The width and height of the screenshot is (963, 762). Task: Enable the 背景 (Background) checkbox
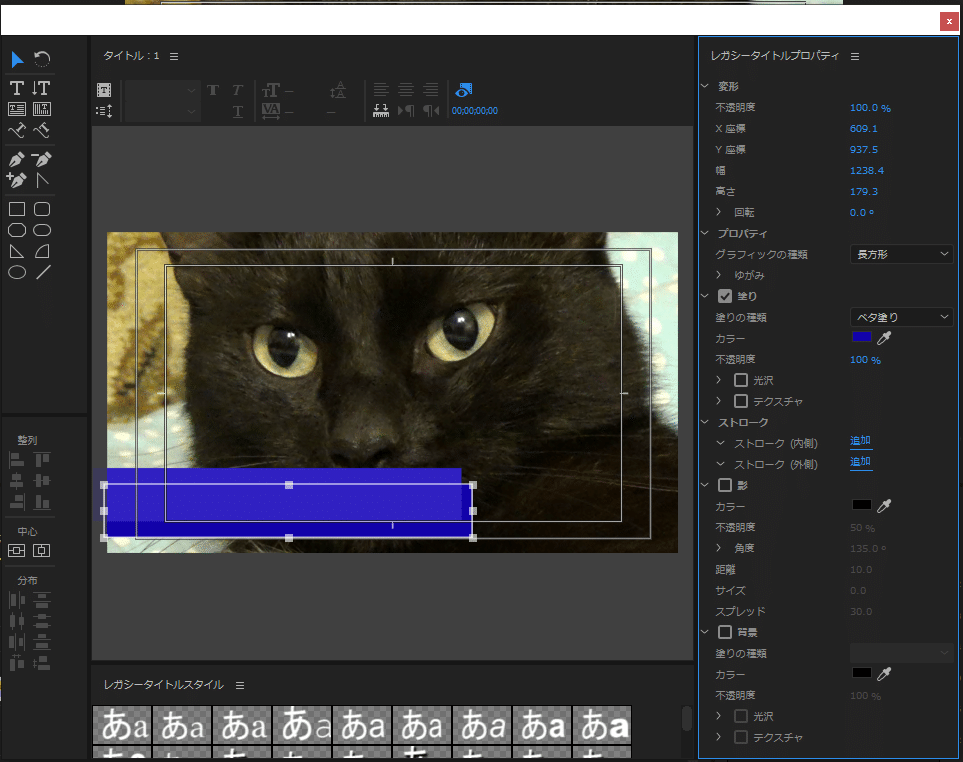point(726,632)
